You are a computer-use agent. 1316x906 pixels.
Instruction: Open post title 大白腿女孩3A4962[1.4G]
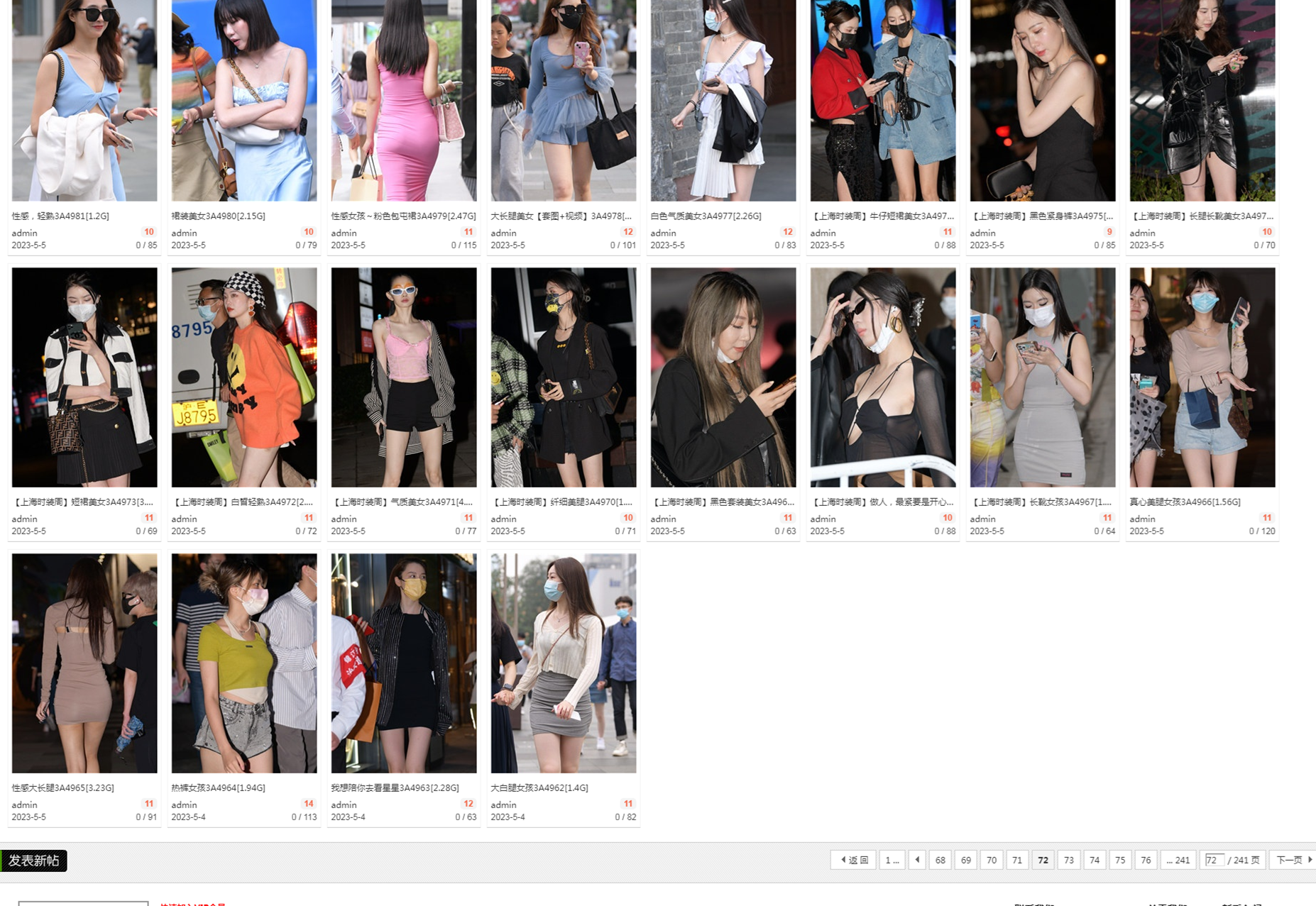(539, 788)
